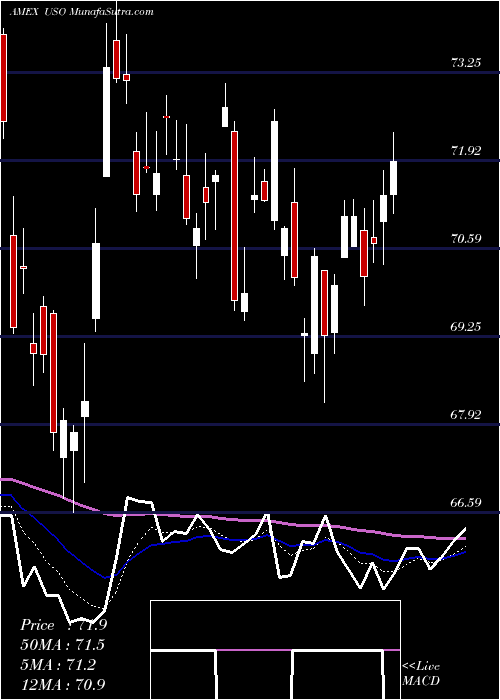Click the 69.25 price axis label
Viewport: 500px width, 700px height.
click(466, 327)
